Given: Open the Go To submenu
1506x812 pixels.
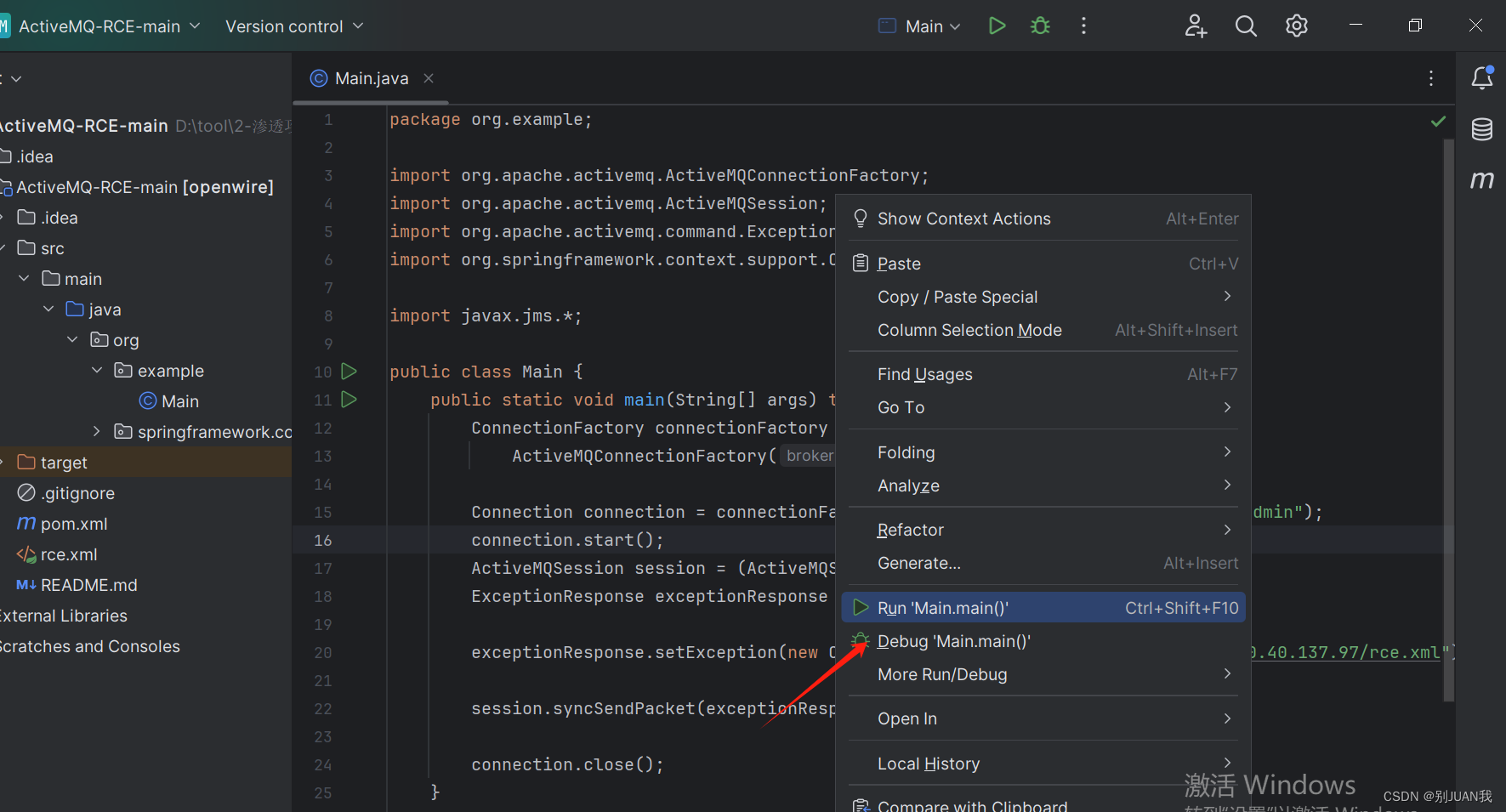Looking at the screenshot, I should pos(1043,407).
